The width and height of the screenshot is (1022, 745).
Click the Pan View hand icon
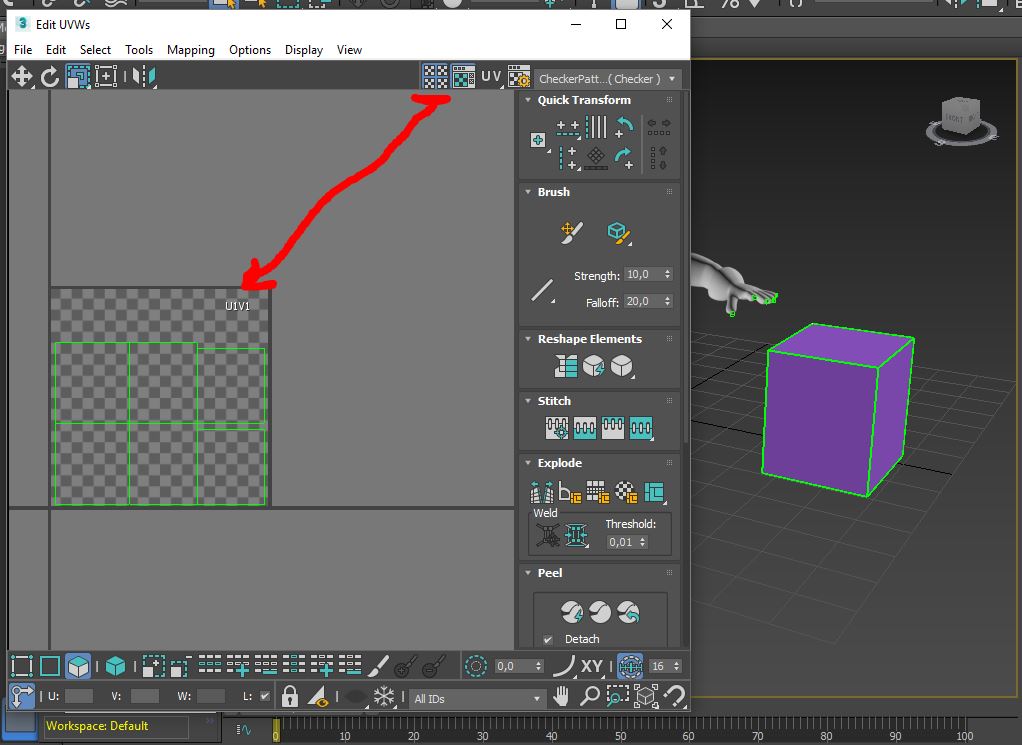[563, 696]
